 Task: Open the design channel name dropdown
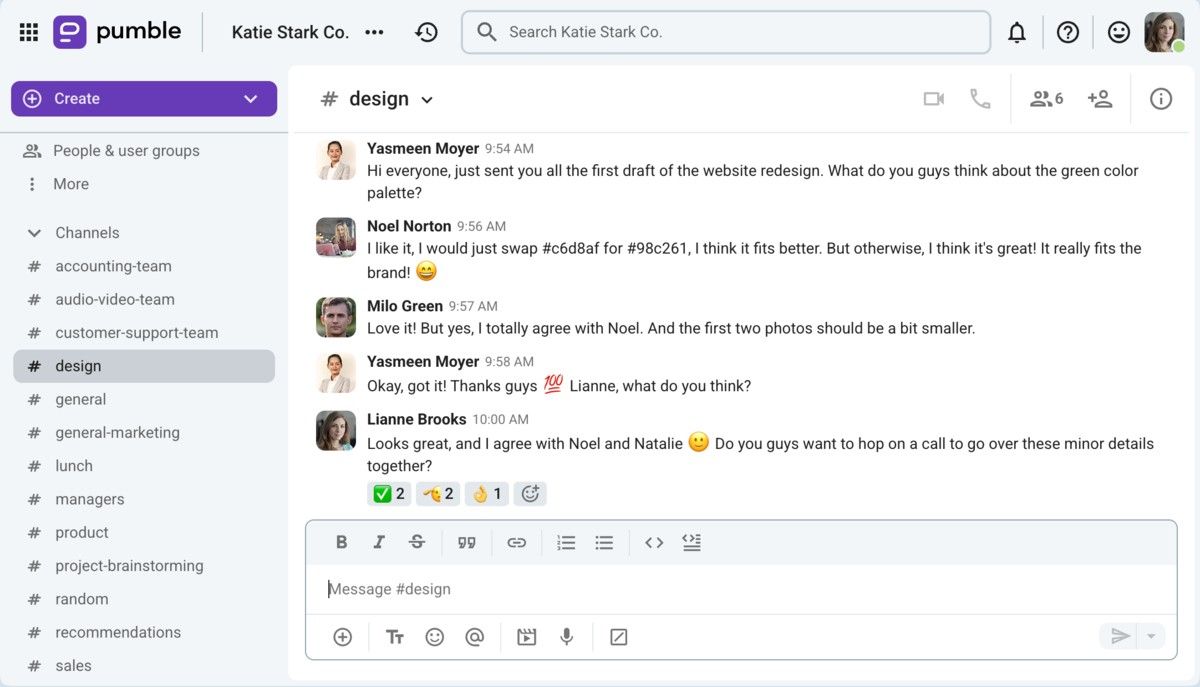(427, 100)
